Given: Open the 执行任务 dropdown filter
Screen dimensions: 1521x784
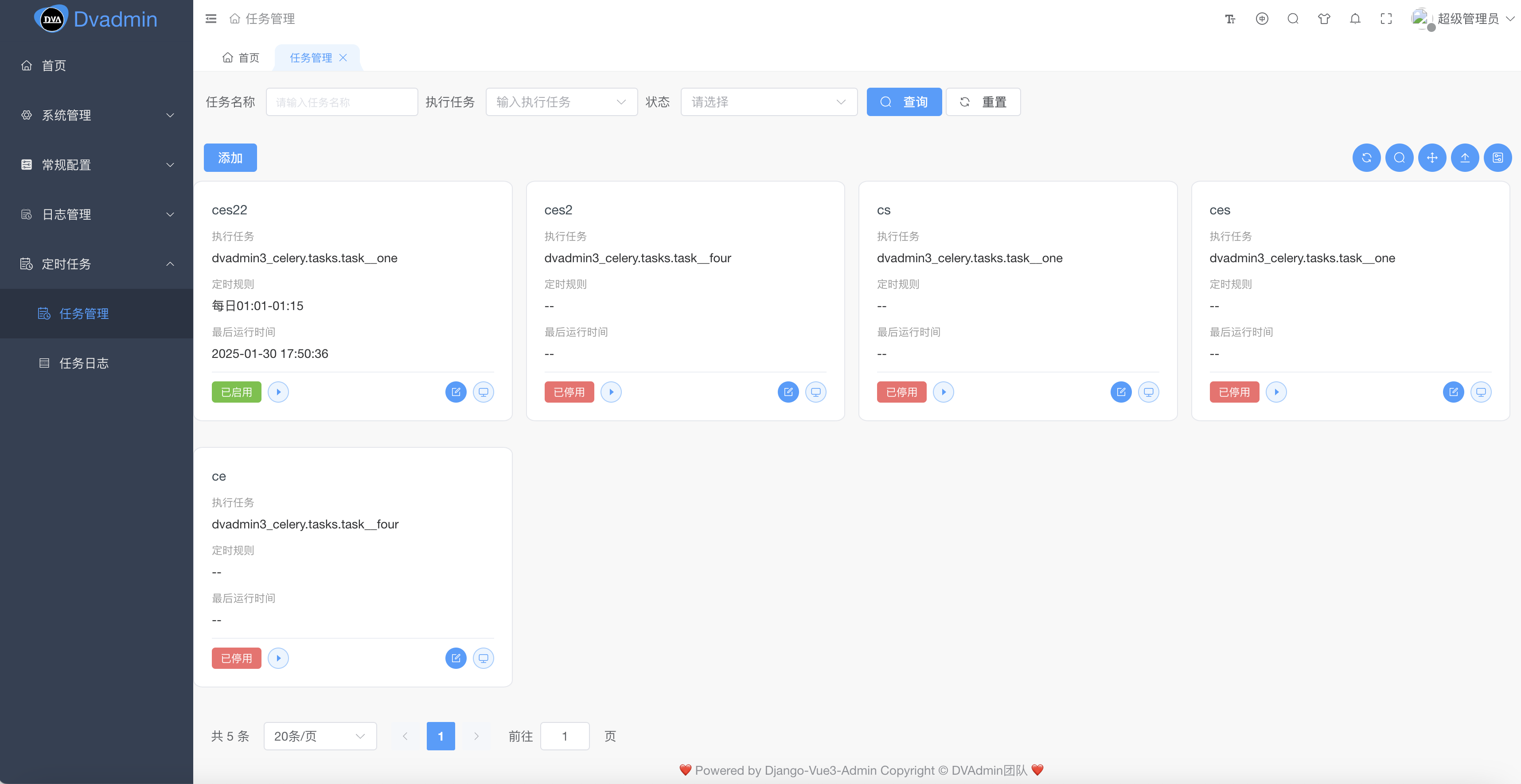Looking at the screenshot, I should [x=561, y=102].
